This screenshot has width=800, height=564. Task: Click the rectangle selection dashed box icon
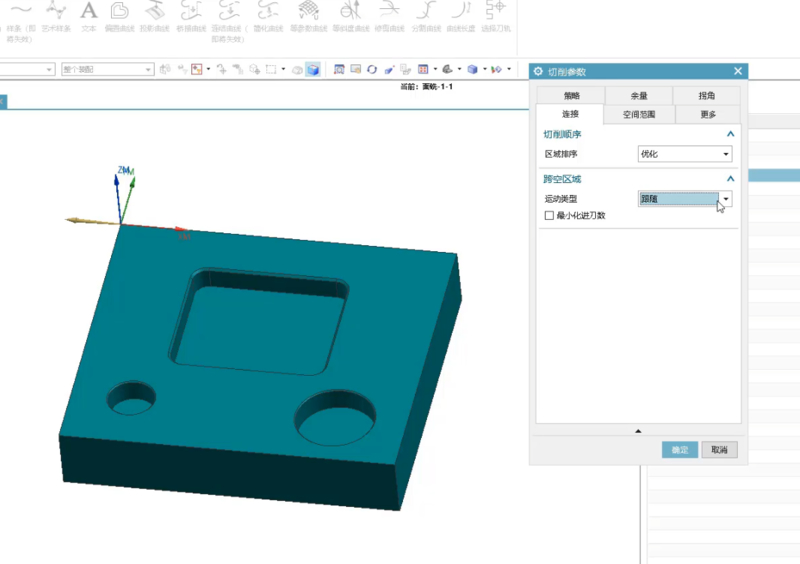pyautogui.click(x=271, y=69)
